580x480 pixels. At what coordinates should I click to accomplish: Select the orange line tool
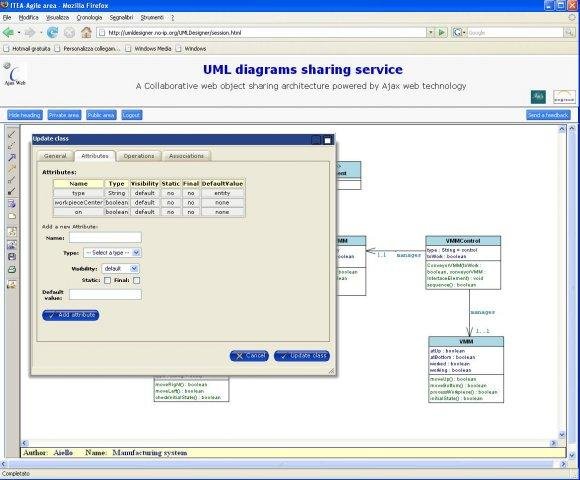coord(12,169)
